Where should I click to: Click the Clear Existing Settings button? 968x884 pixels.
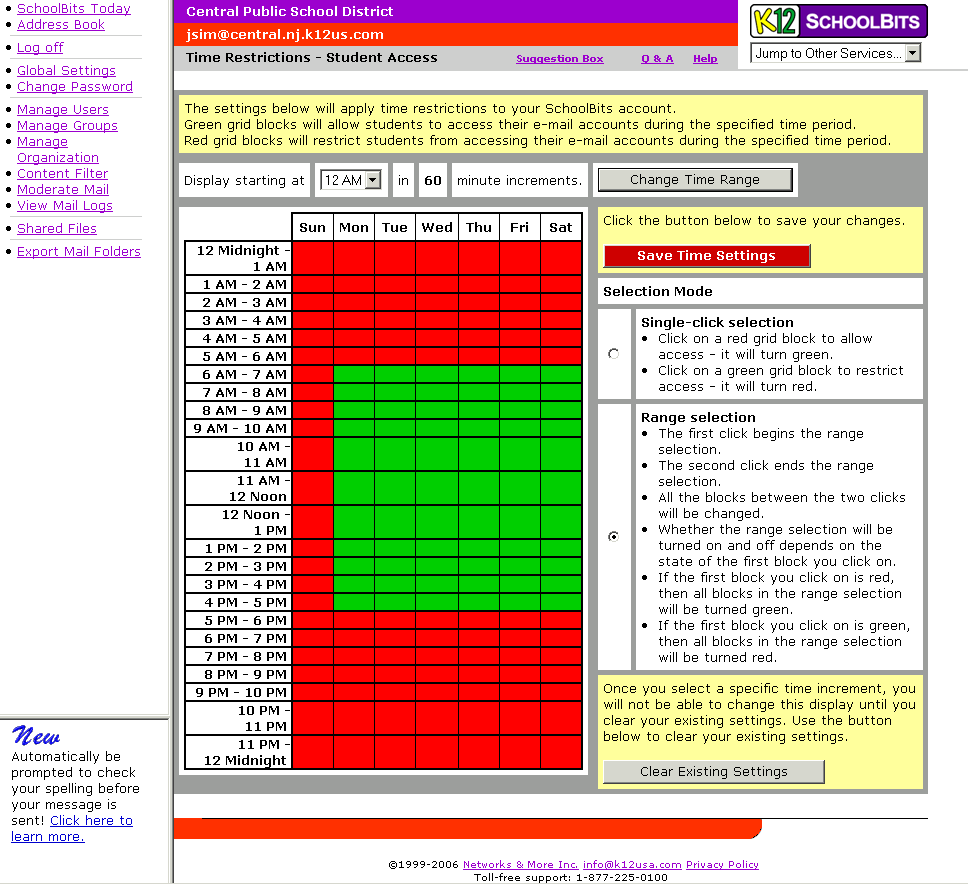(714, 772)
